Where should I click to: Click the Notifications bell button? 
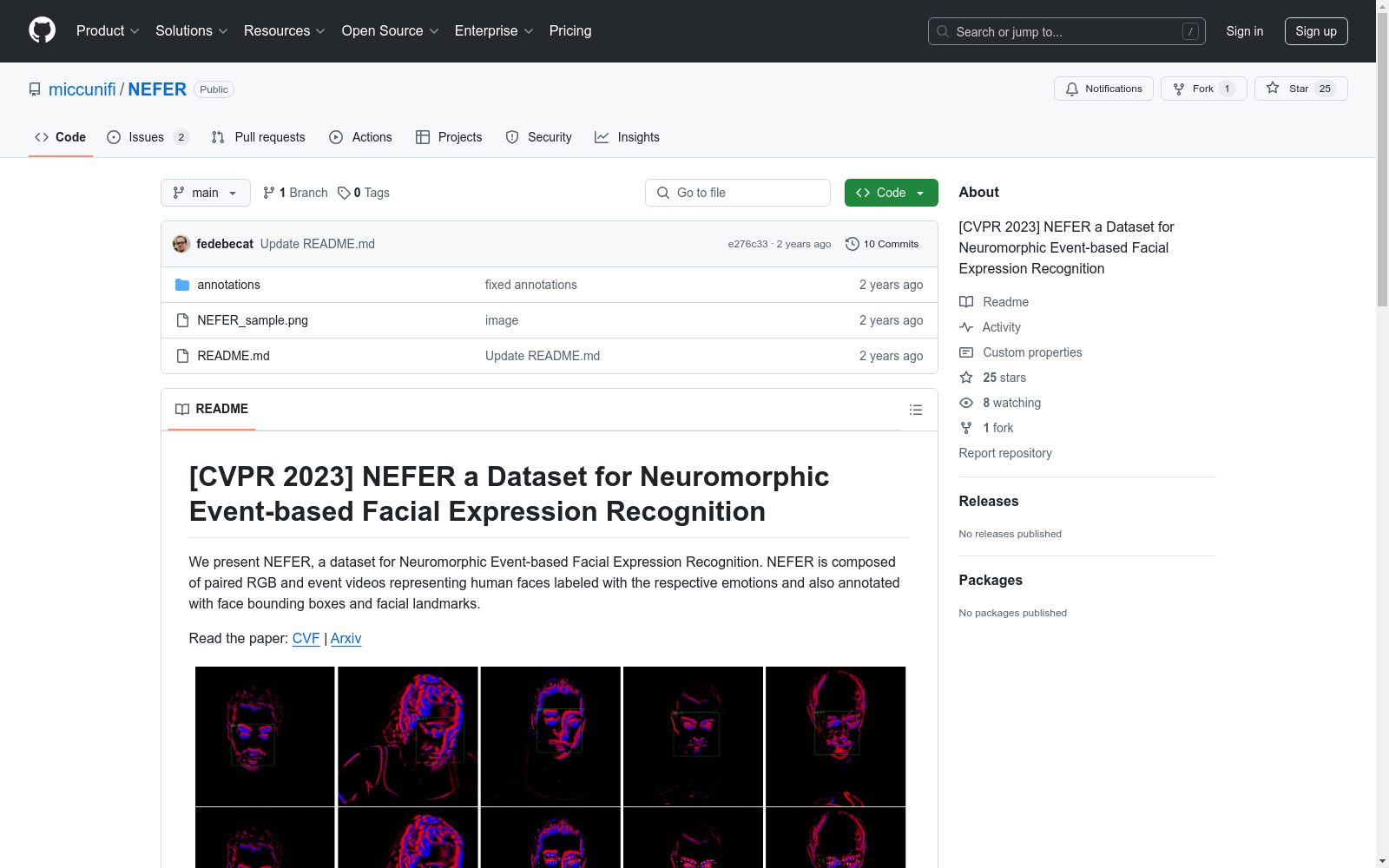click(x=1103, y=89)
